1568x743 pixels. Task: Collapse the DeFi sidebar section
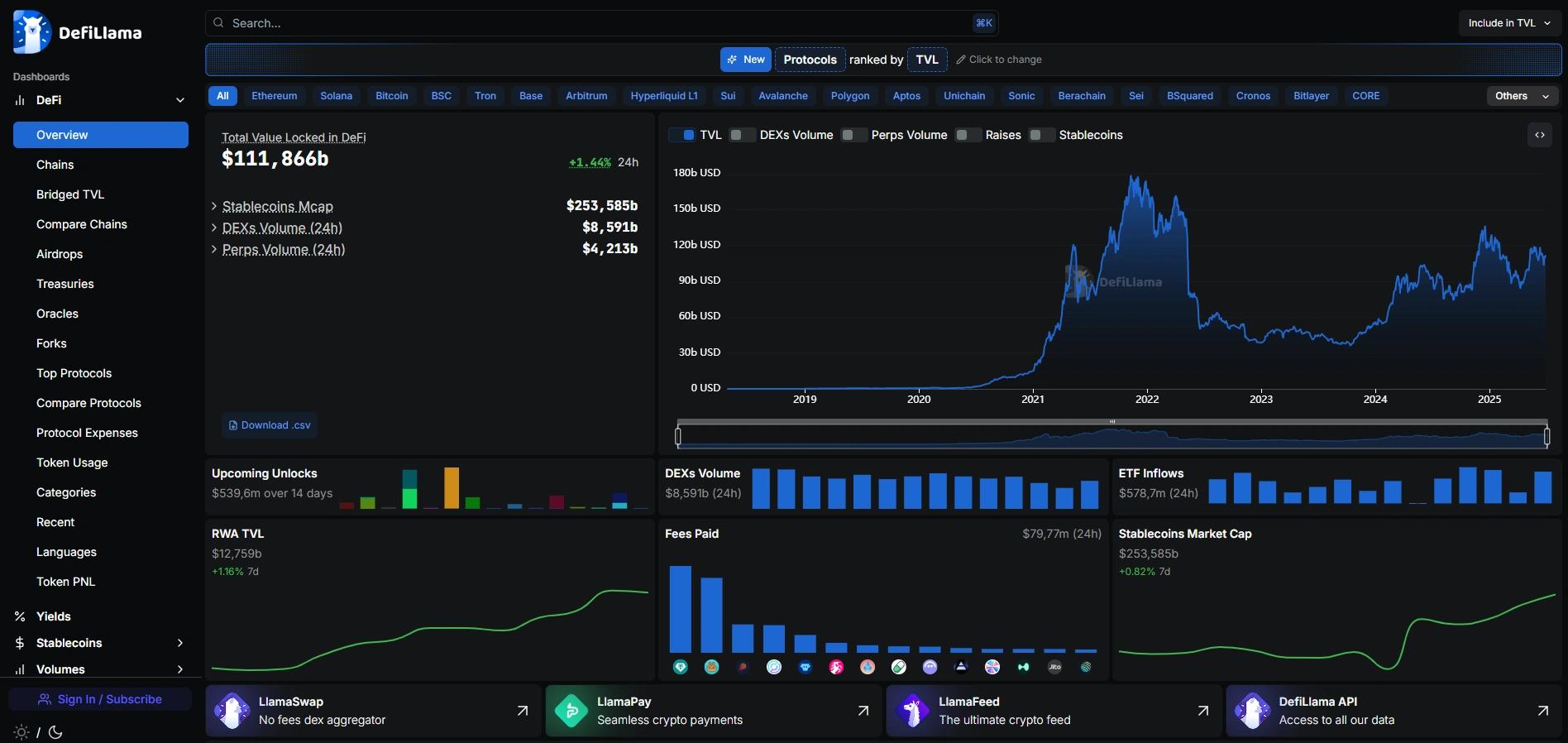pyautogui.click(x=180, y=100)
